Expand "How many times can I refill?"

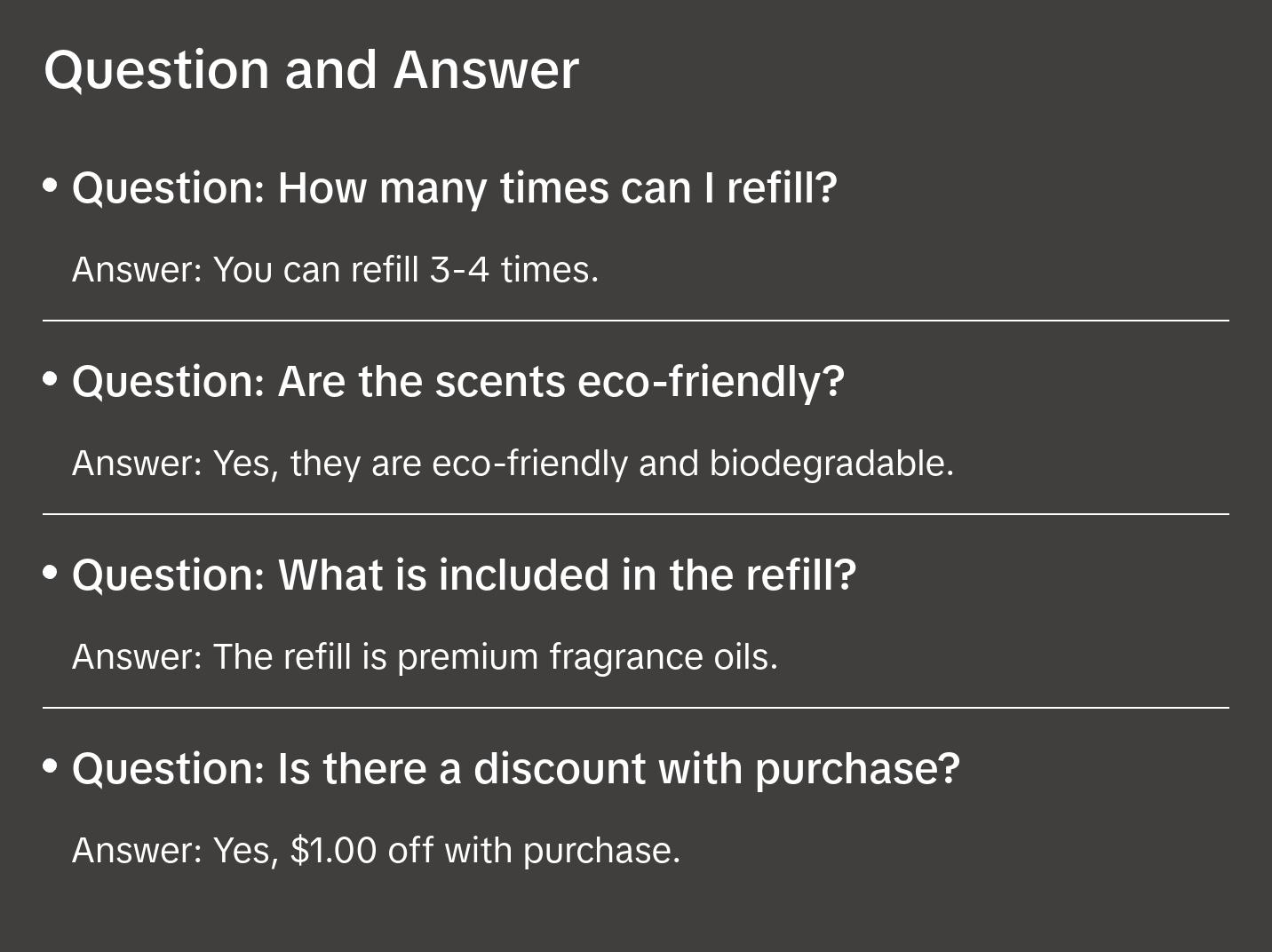454,188
